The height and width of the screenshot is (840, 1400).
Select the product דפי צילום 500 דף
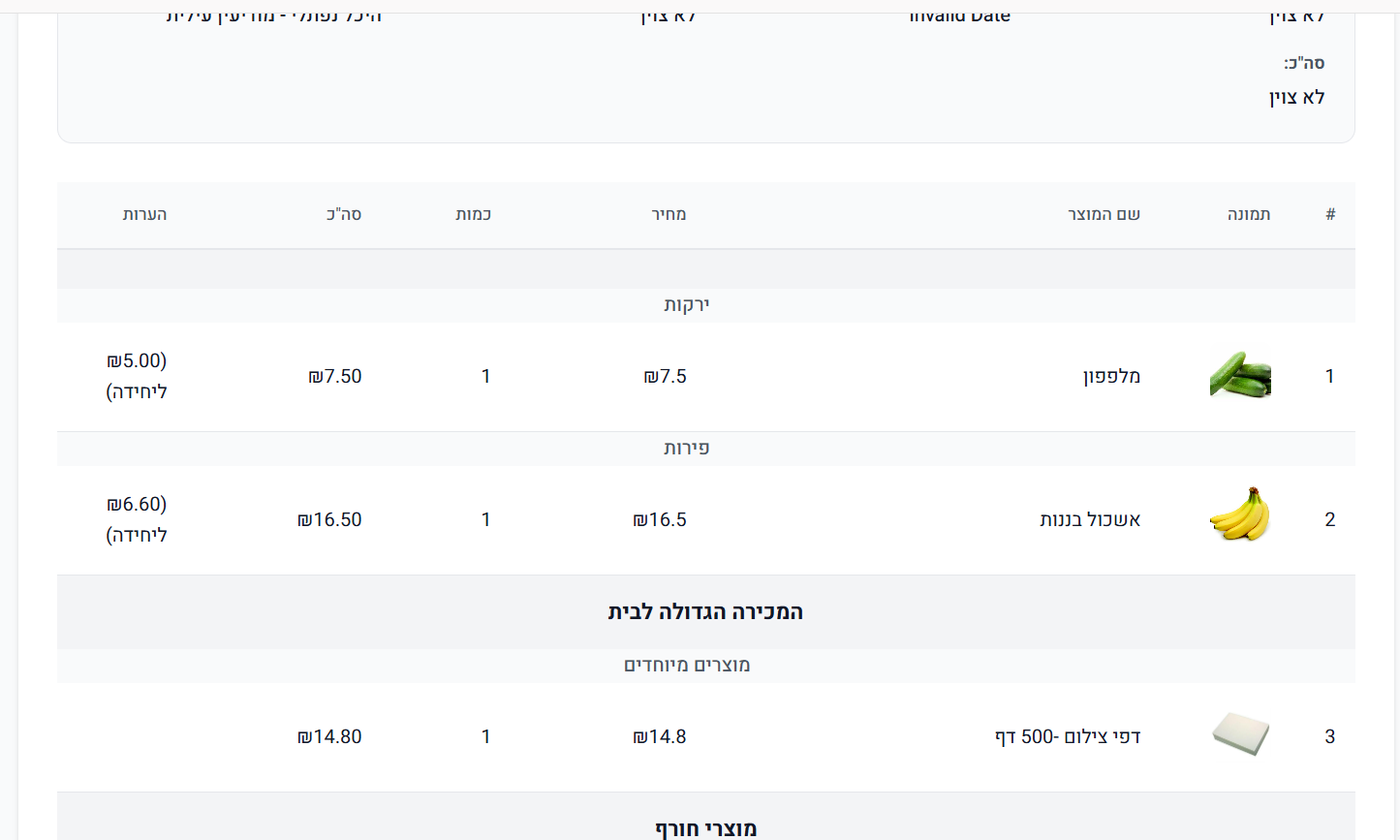(1068, 736)
